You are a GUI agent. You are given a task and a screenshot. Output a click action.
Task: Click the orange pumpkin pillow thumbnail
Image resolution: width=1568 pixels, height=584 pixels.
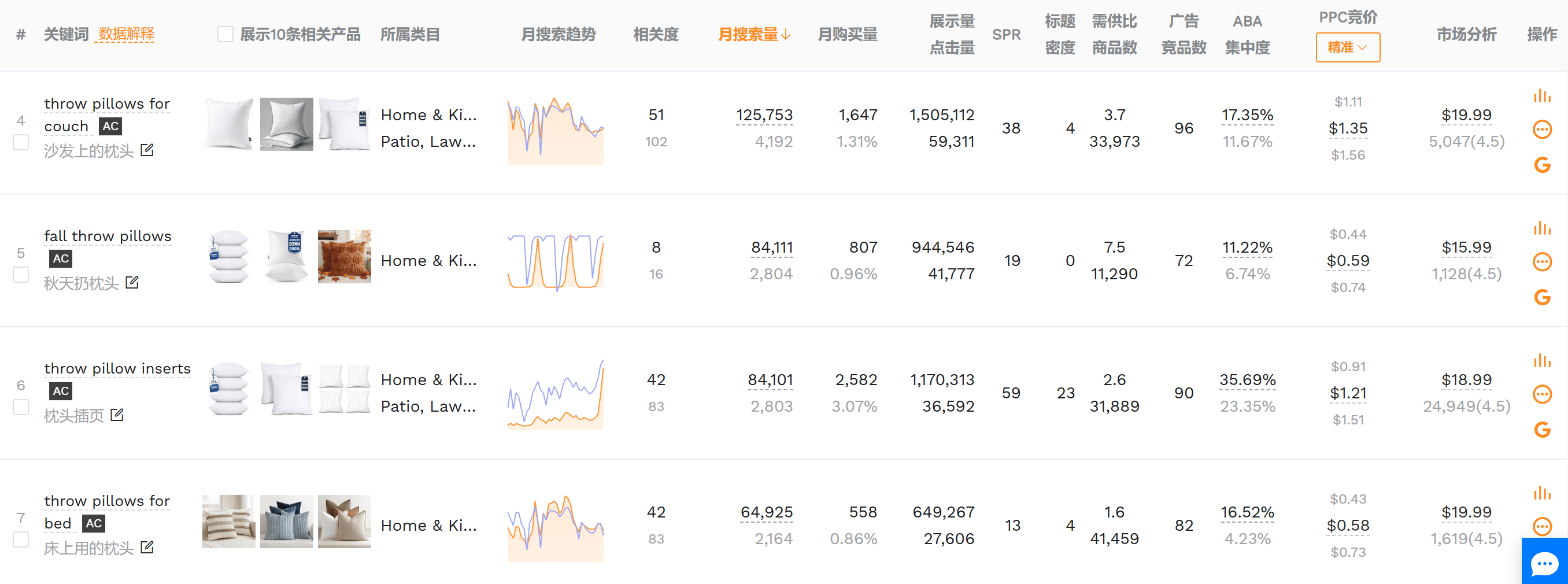coord(344,257)
